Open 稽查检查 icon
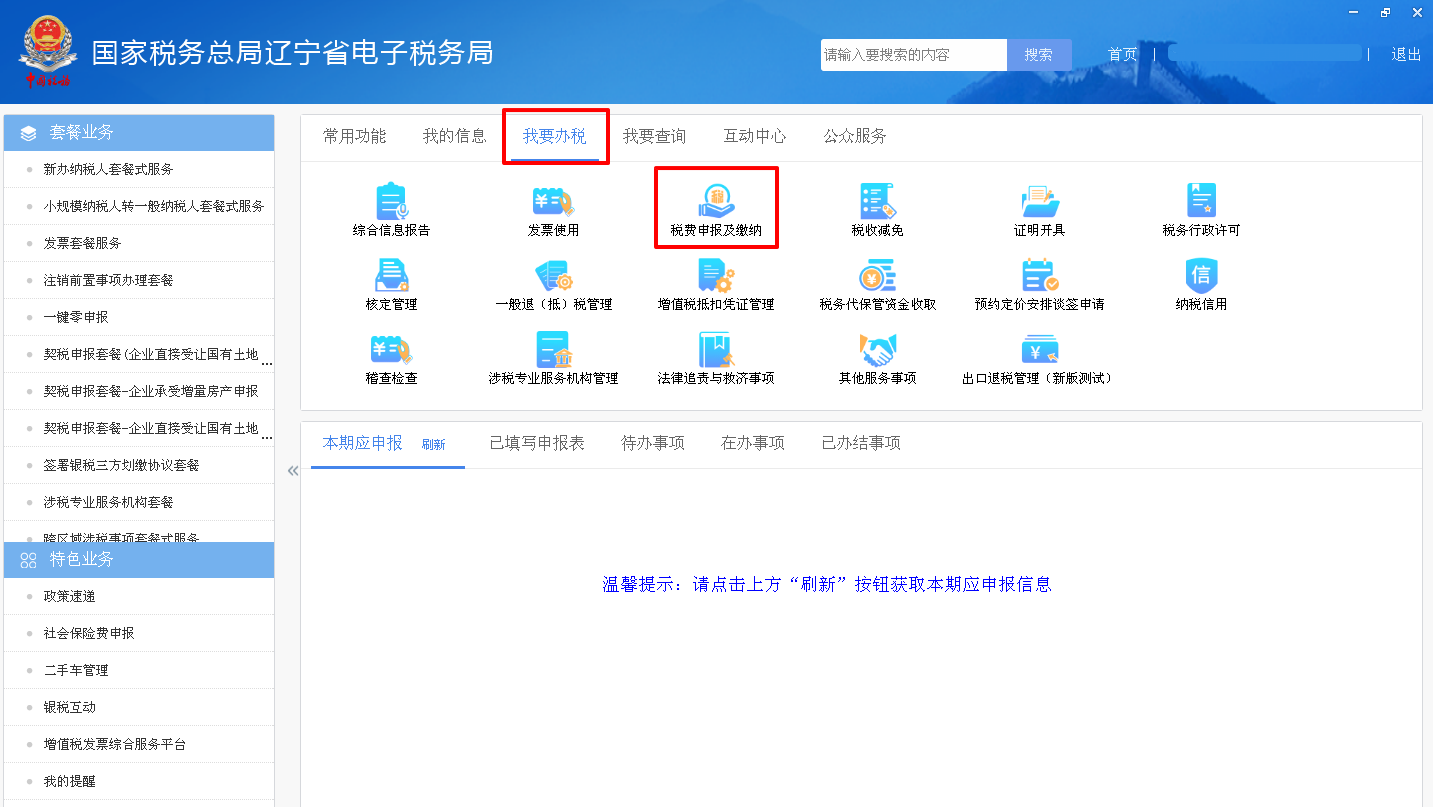The width and height of the screenshot is (1433, 807). tap(391, 350)
